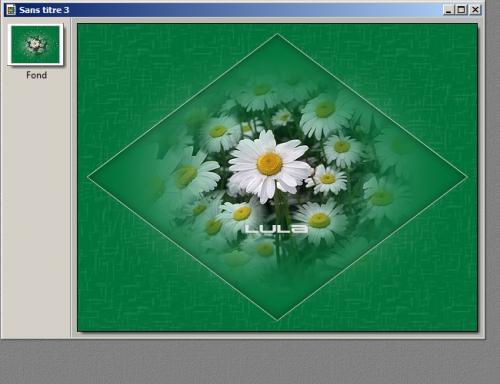
Task: Select the Fond layer thumbnail
Action: pos(35,45)
